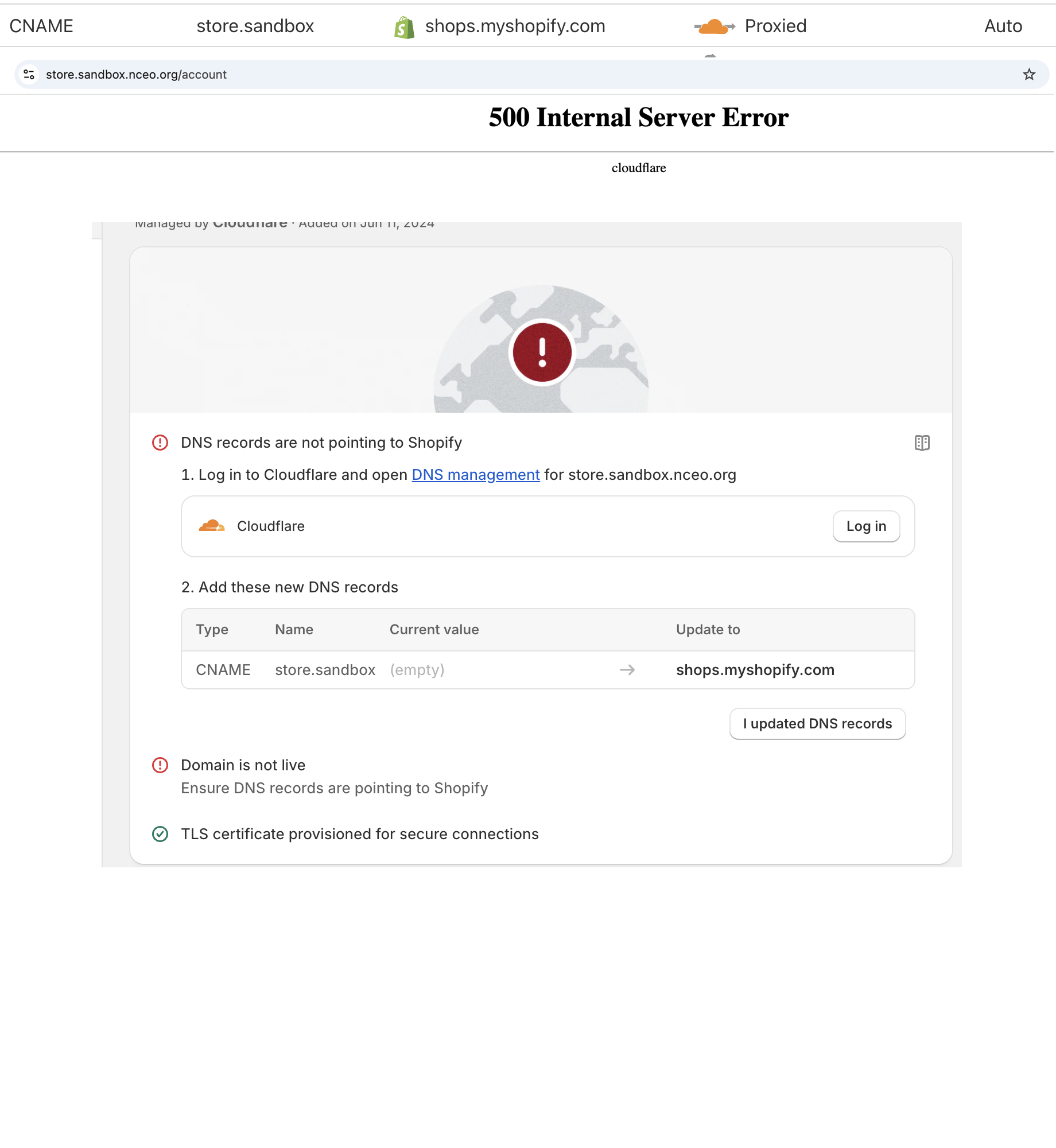Click the Current value column header

click(434, 630)
